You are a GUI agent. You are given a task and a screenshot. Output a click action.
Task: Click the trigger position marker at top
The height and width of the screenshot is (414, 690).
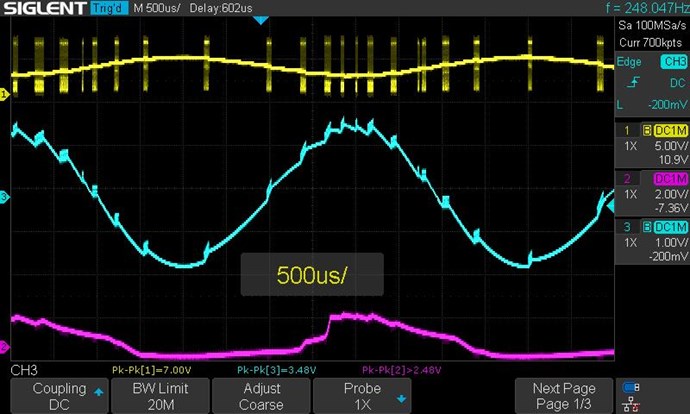coord(261,20)
